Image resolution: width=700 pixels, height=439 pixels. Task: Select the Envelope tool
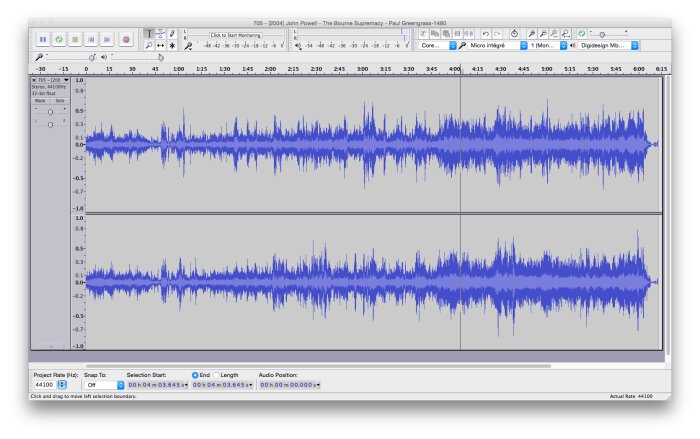(x=161, y=33)
